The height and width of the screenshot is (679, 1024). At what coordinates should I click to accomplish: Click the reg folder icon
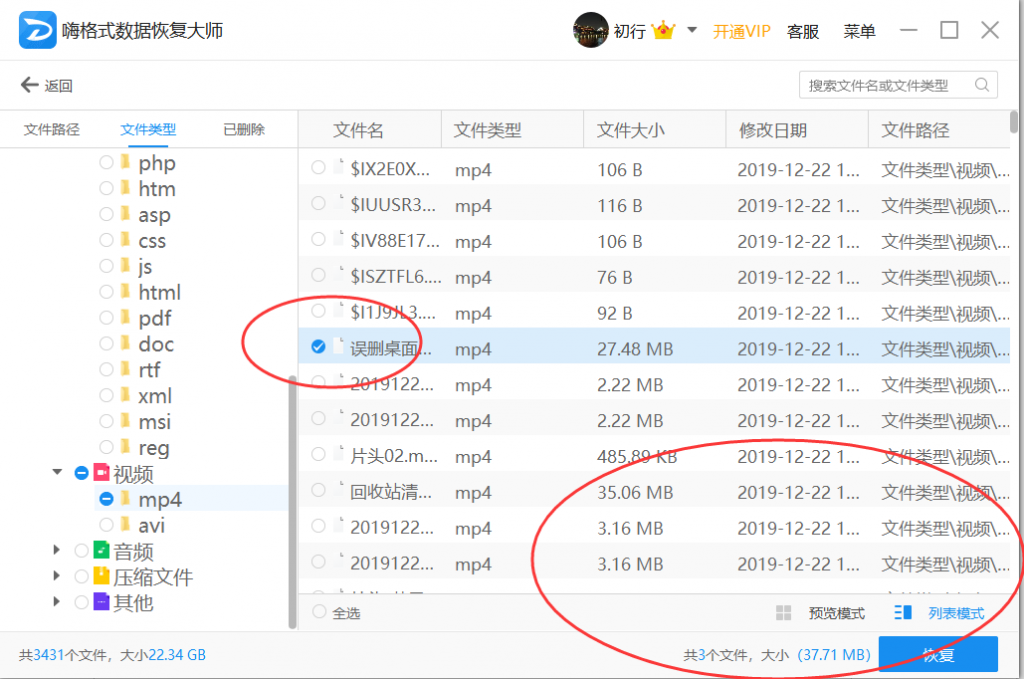[125, 447]
